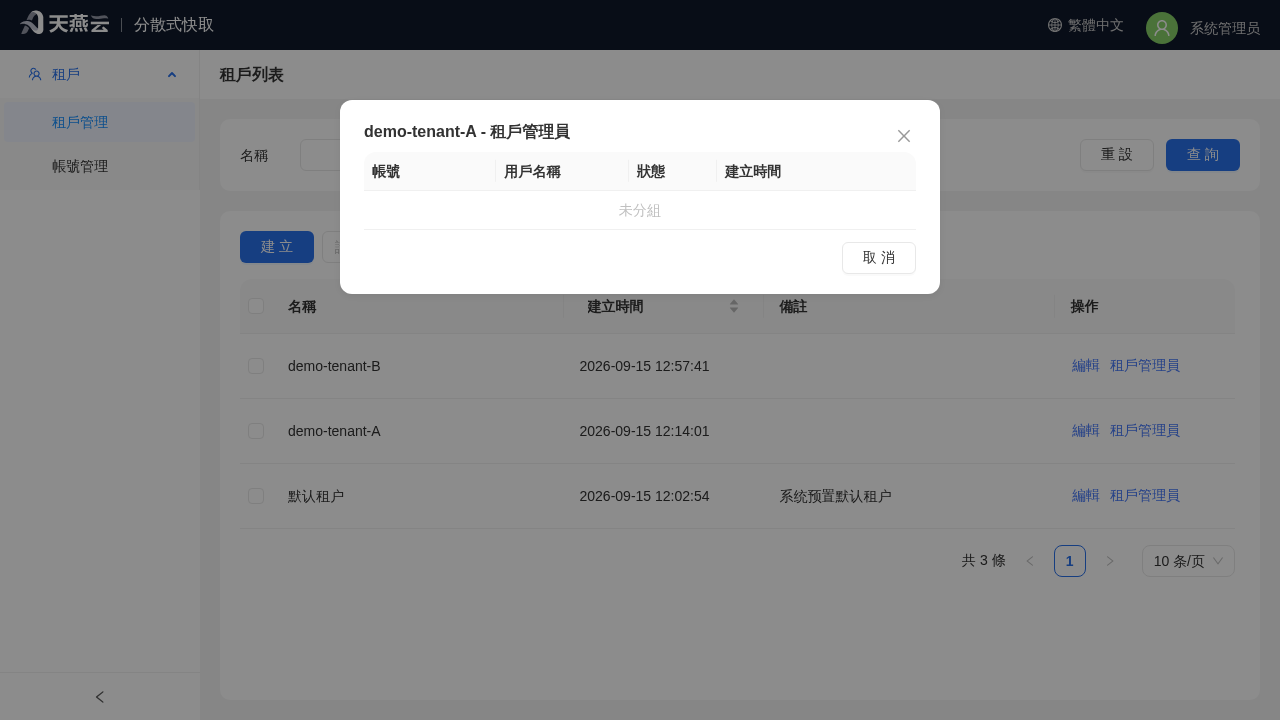Click the 默认租户 name cell
1280x720 pixels.
point(316,496)
